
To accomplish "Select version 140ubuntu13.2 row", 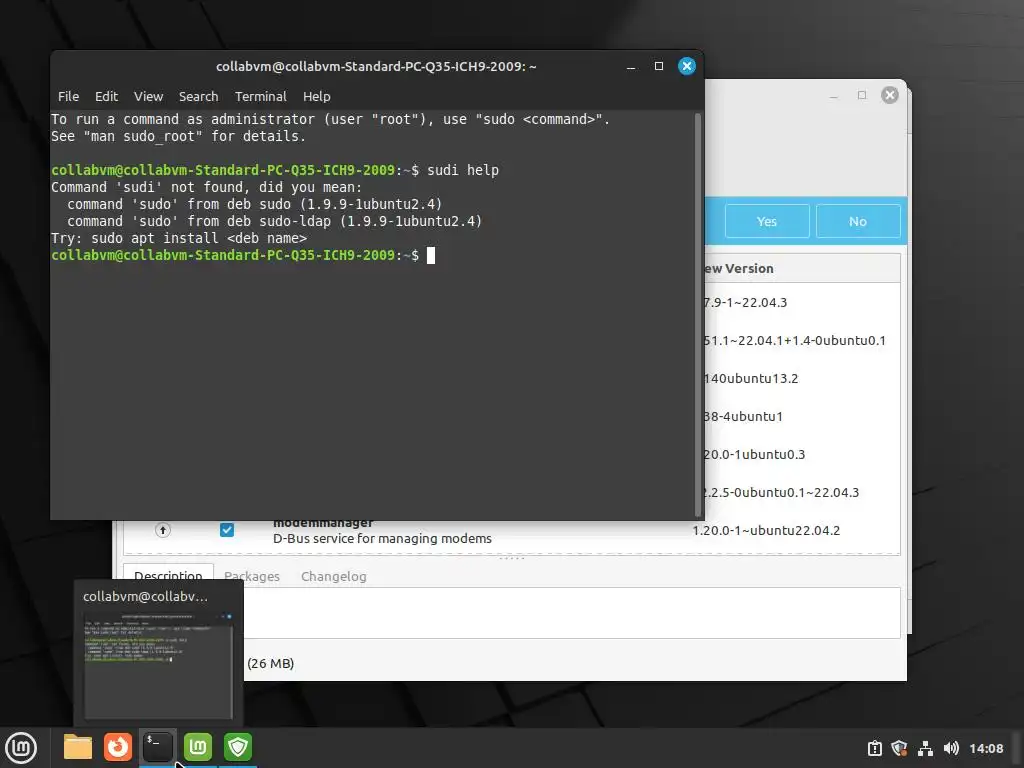I will click(751, 378).
